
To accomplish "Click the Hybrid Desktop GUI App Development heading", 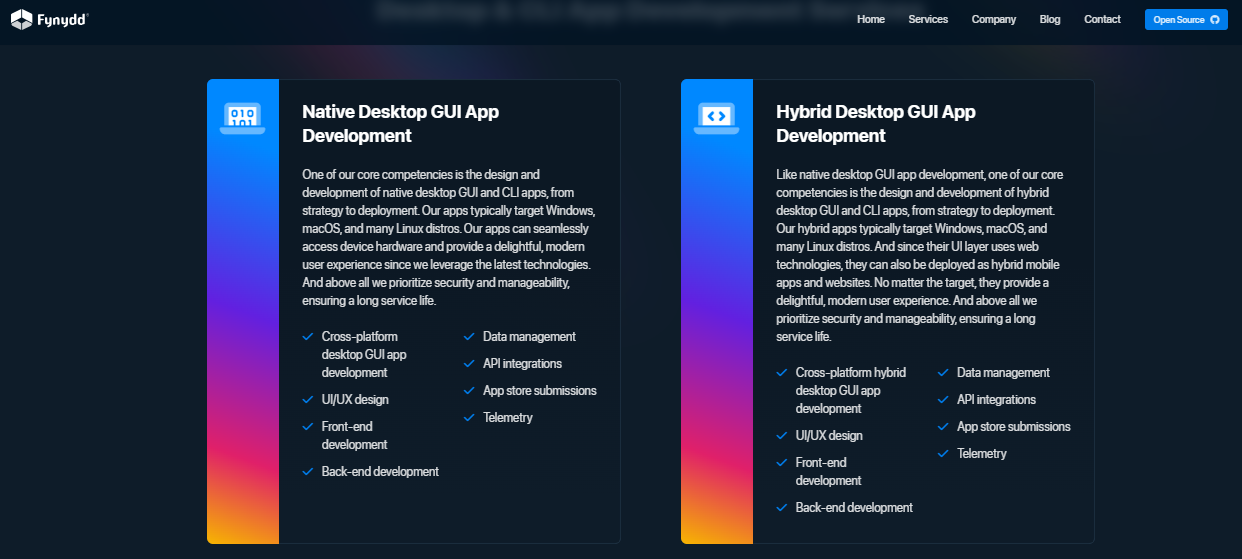I will (875, 124).
